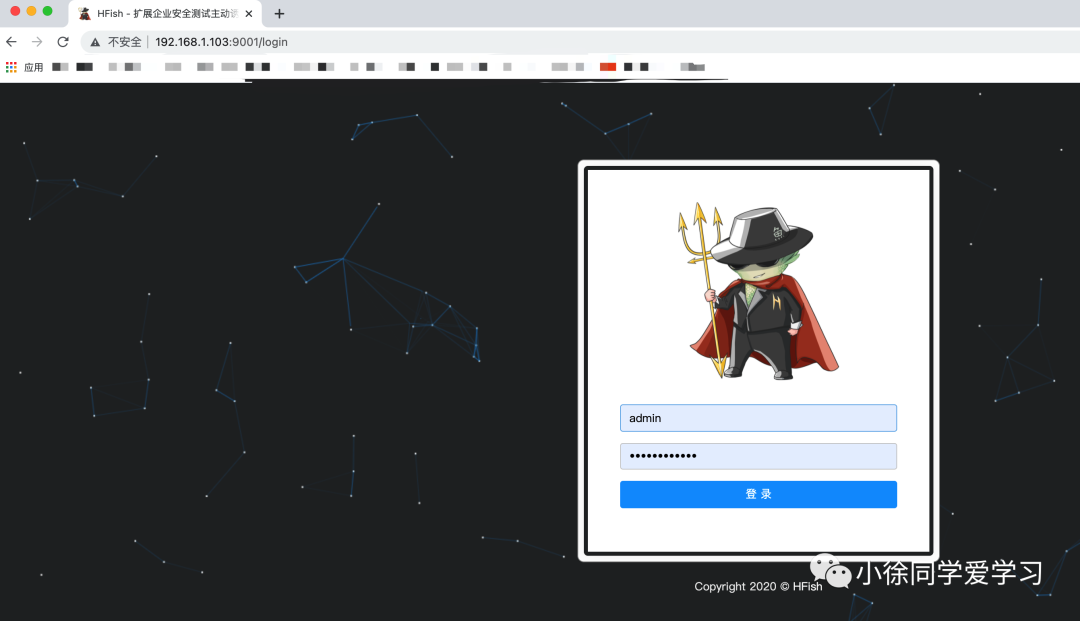Open a new tab with the plus button

point(279,14)
